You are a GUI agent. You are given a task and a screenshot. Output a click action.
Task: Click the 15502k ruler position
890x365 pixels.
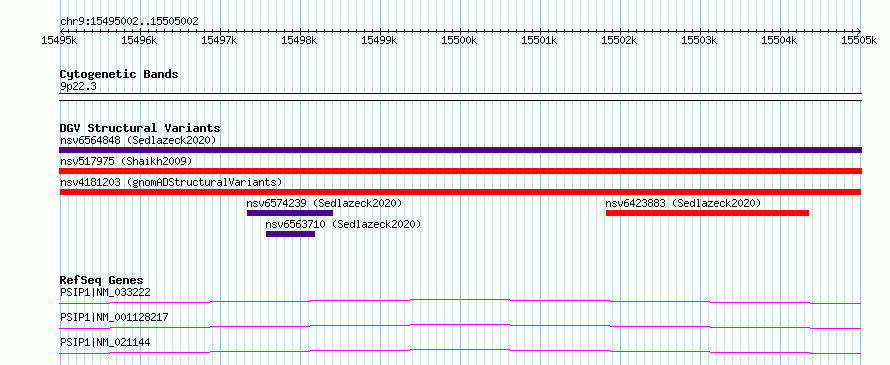(620, 40)
